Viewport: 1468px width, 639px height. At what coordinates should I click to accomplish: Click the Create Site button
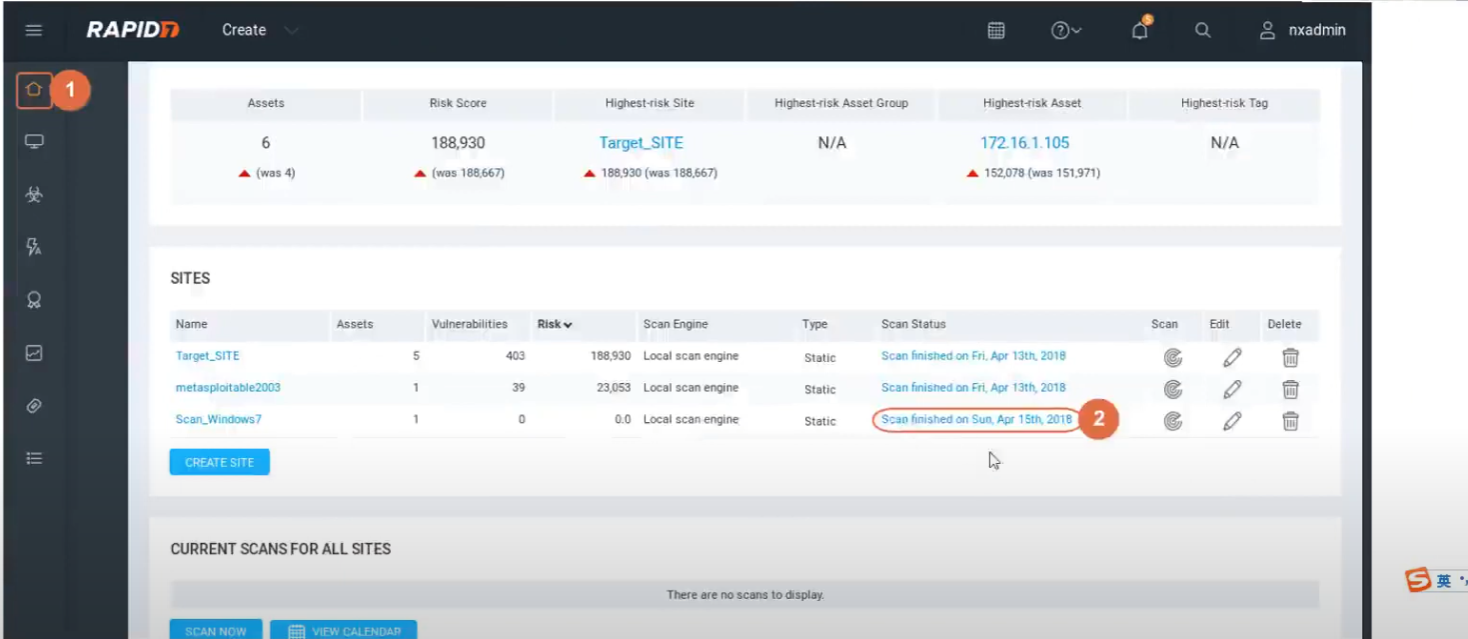[220, 463]
